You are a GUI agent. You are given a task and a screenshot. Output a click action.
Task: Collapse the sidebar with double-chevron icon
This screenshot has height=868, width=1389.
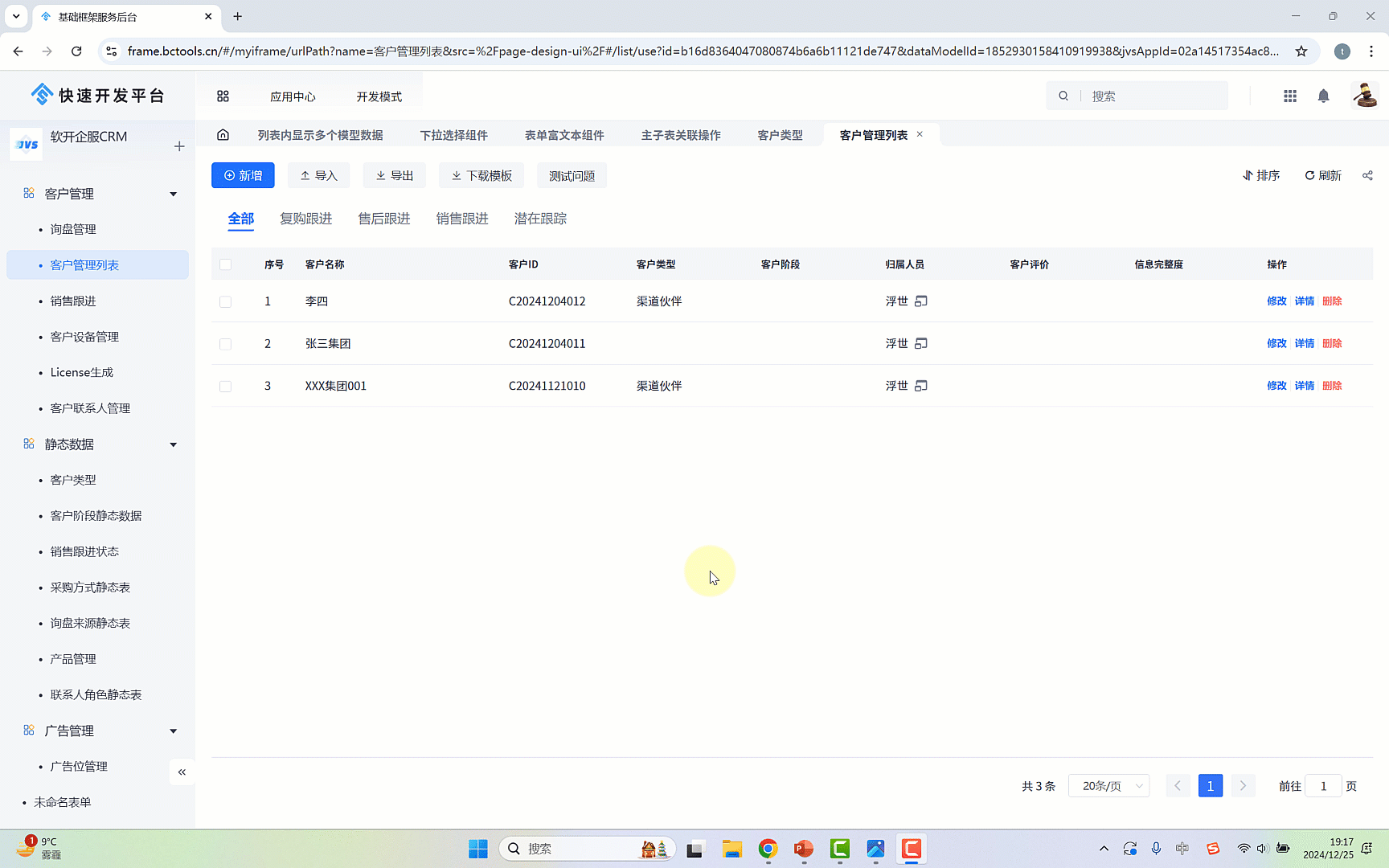(x=182, y=772)
